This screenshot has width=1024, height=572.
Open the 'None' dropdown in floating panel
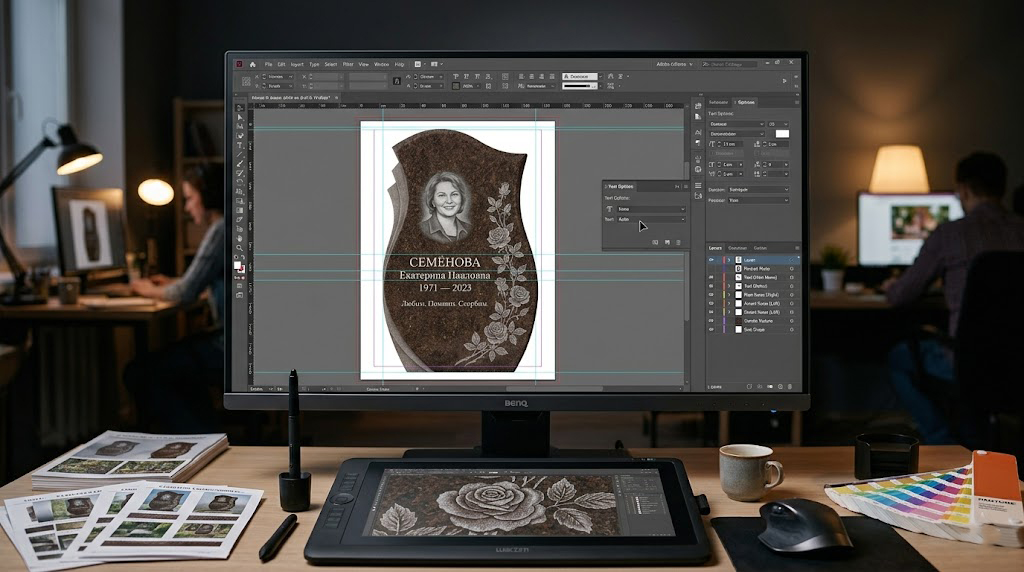[651, 209]
